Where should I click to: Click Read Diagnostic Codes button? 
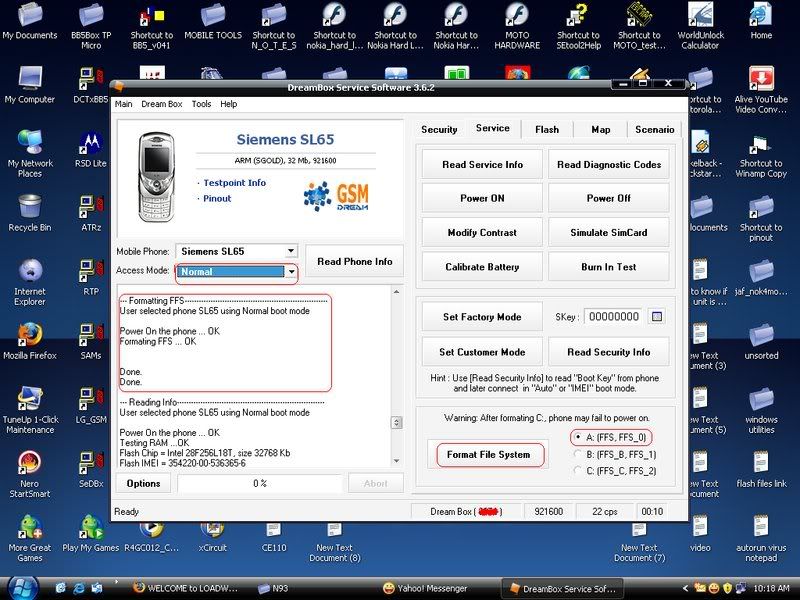coord(609,164)
